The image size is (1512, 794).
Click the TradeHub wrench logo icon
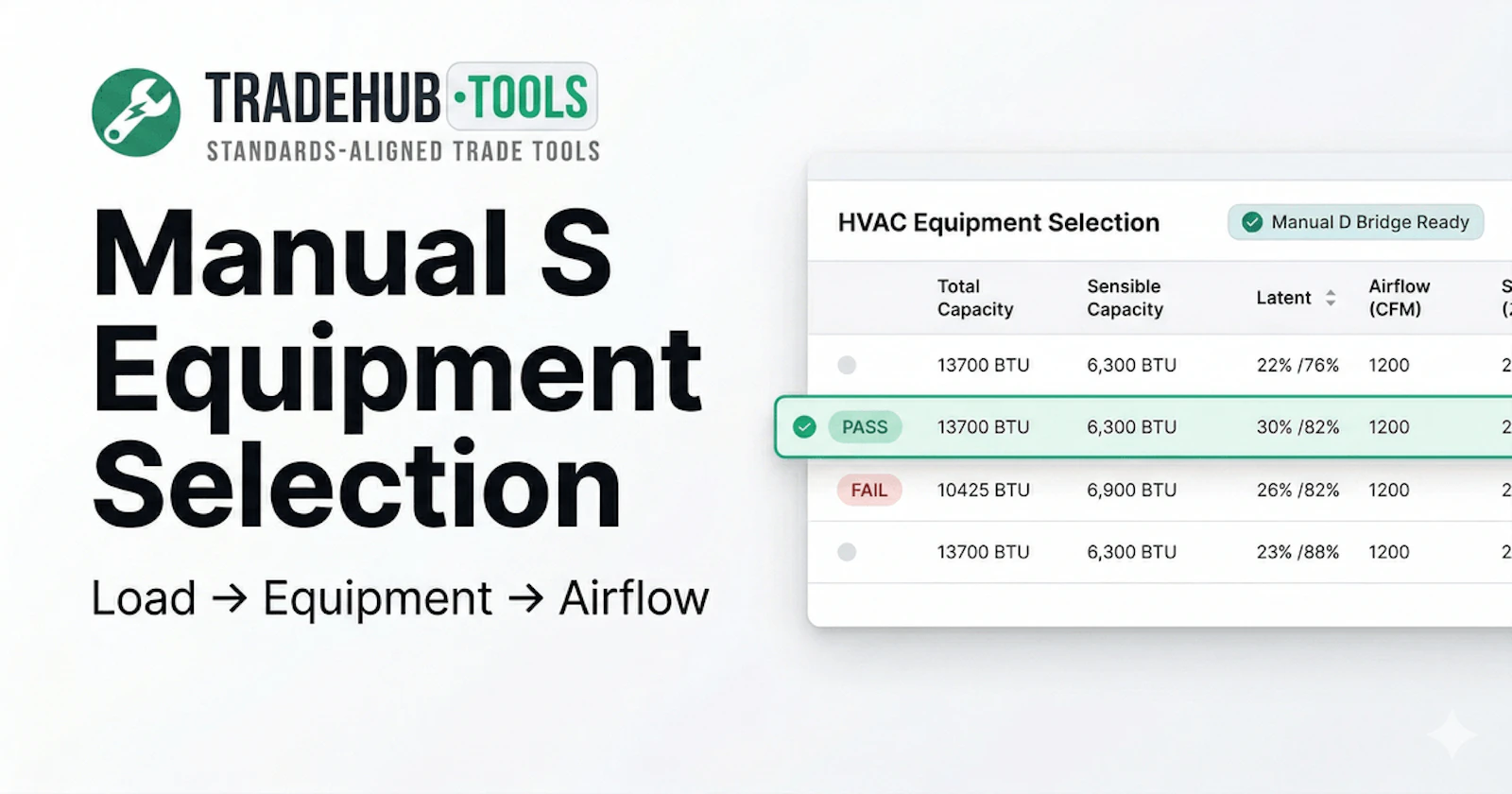coord(136,112)
